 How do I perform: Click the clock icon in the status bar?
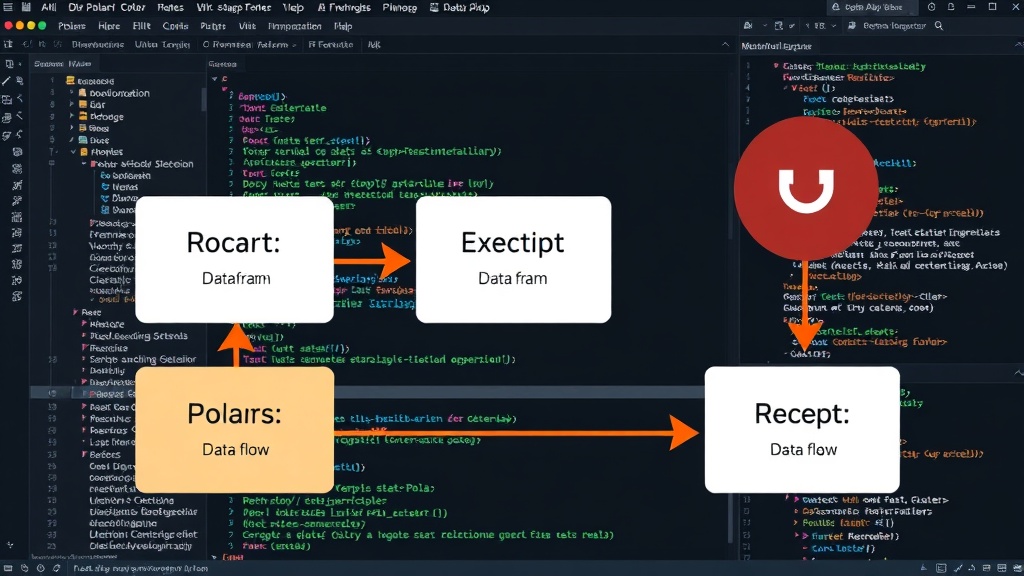tap(40, 568)
